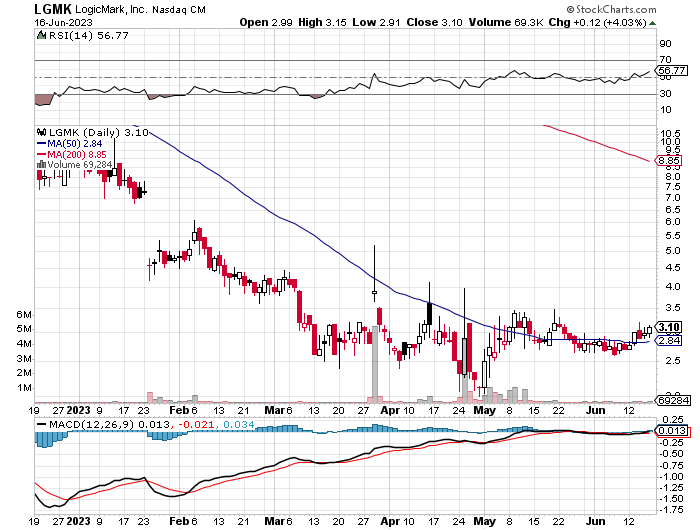Click the Open 2.99 value in the header

266,22
